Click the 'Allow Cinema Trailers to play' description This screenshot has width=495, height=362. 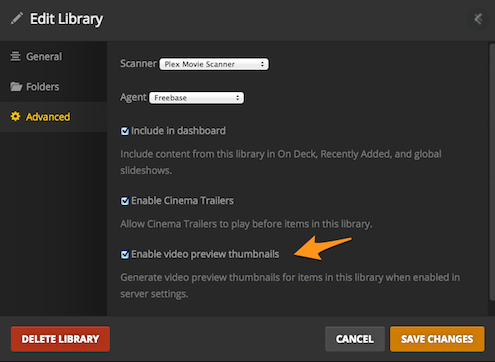pyautogui.click(x=246, y=224)
